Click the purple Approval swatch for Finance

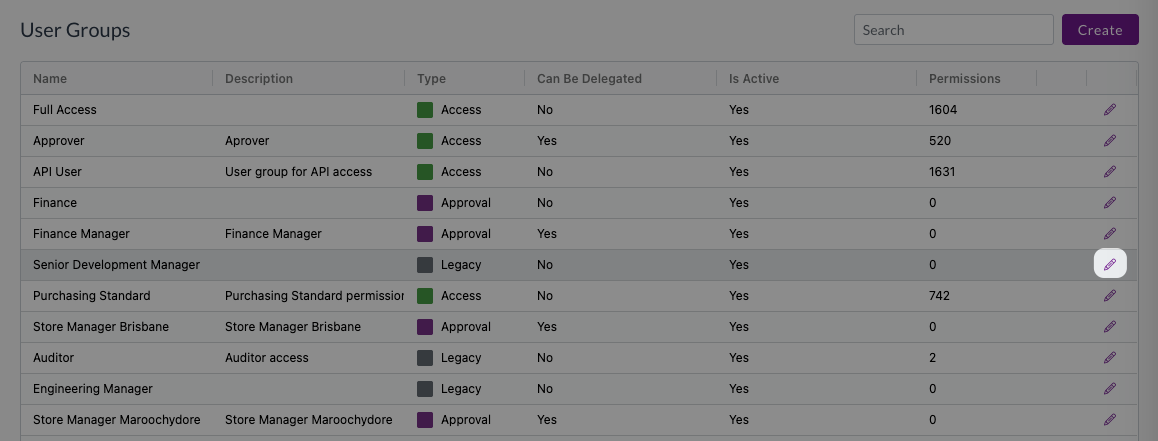425,203
